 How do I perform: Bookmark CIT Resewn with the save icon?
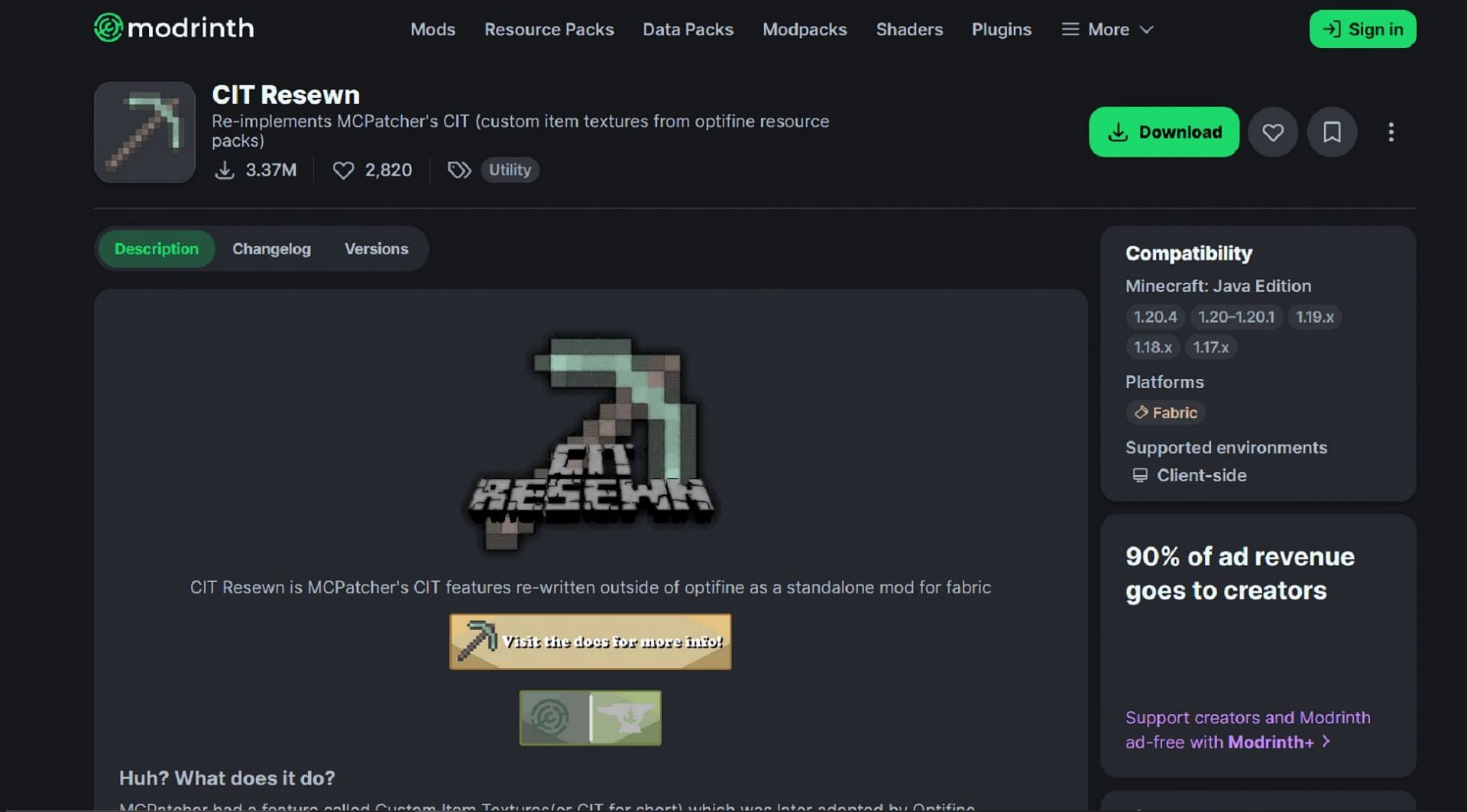coord(1332,132)
